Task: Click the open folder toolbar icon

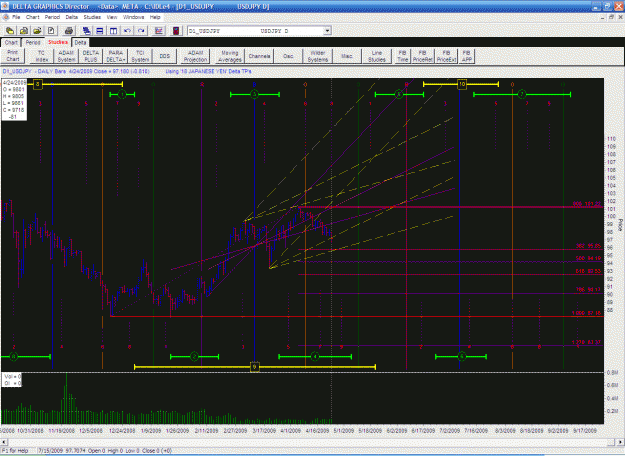Action: [37, 31]
